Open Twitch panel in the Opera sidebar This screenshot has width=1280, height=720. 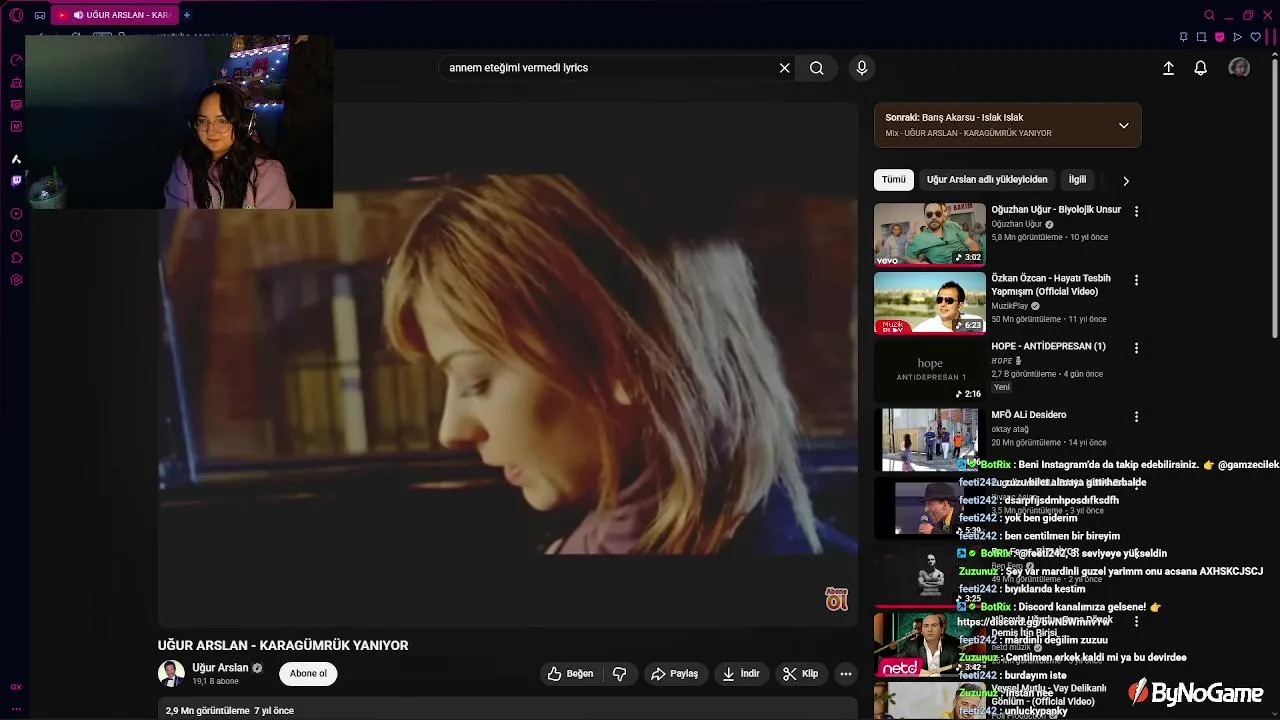[16, 181]
